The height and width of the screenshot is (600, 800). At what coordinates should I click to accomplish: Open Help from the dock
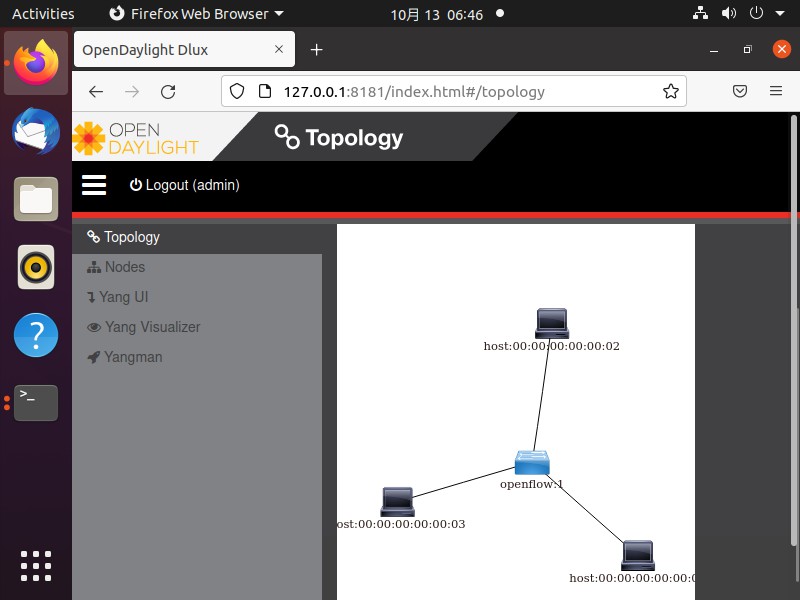[36, 335]
